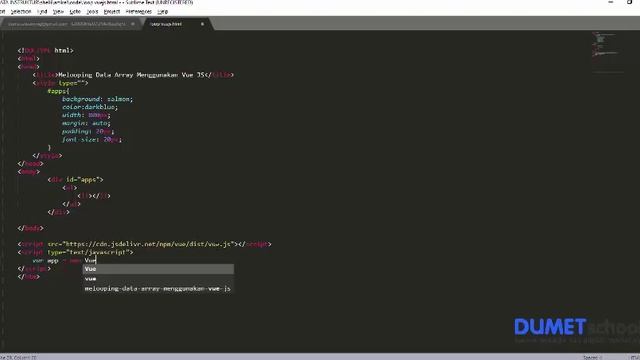Click the '#apps{' CSS selector line
The width and height of the screenshot is (640, 360).
[58, 91]
